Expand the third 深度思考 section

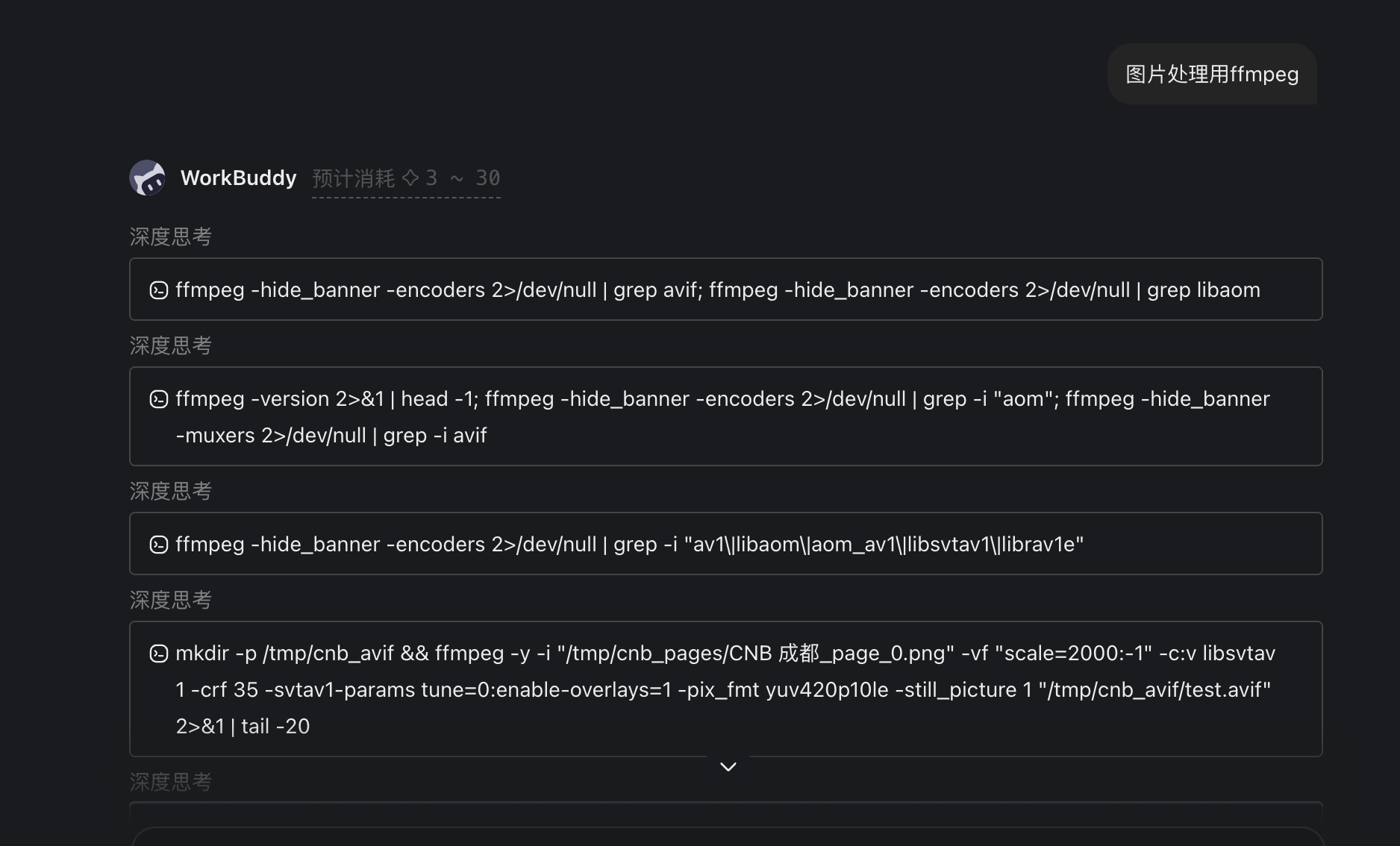click(171, 491)
